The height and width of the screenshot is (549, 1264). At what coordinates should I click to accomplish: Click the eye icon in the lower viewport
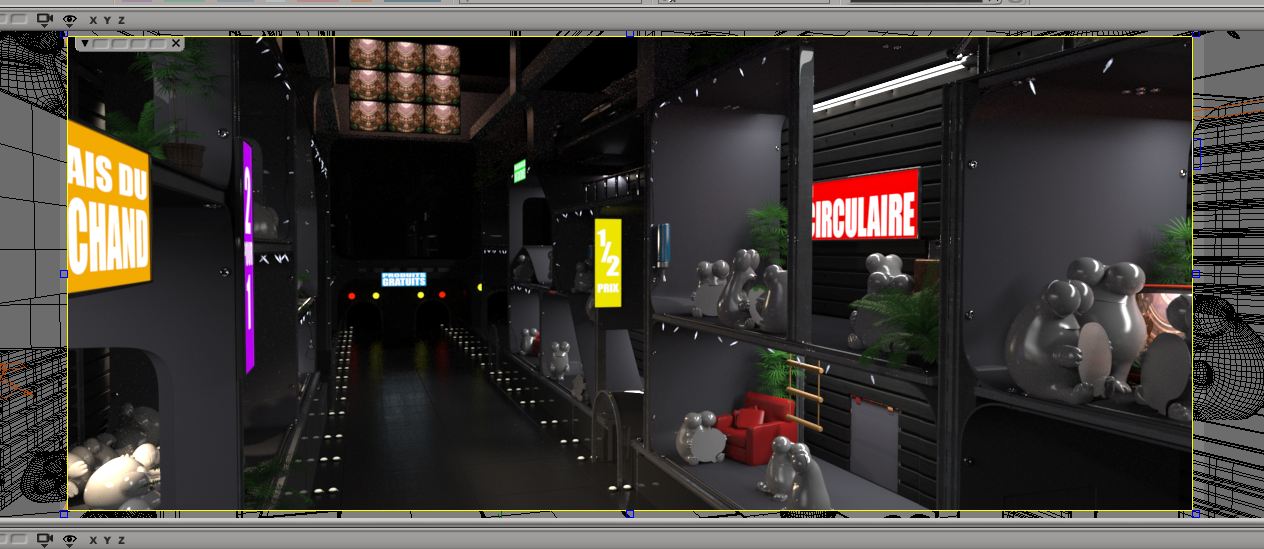point(70,540)
